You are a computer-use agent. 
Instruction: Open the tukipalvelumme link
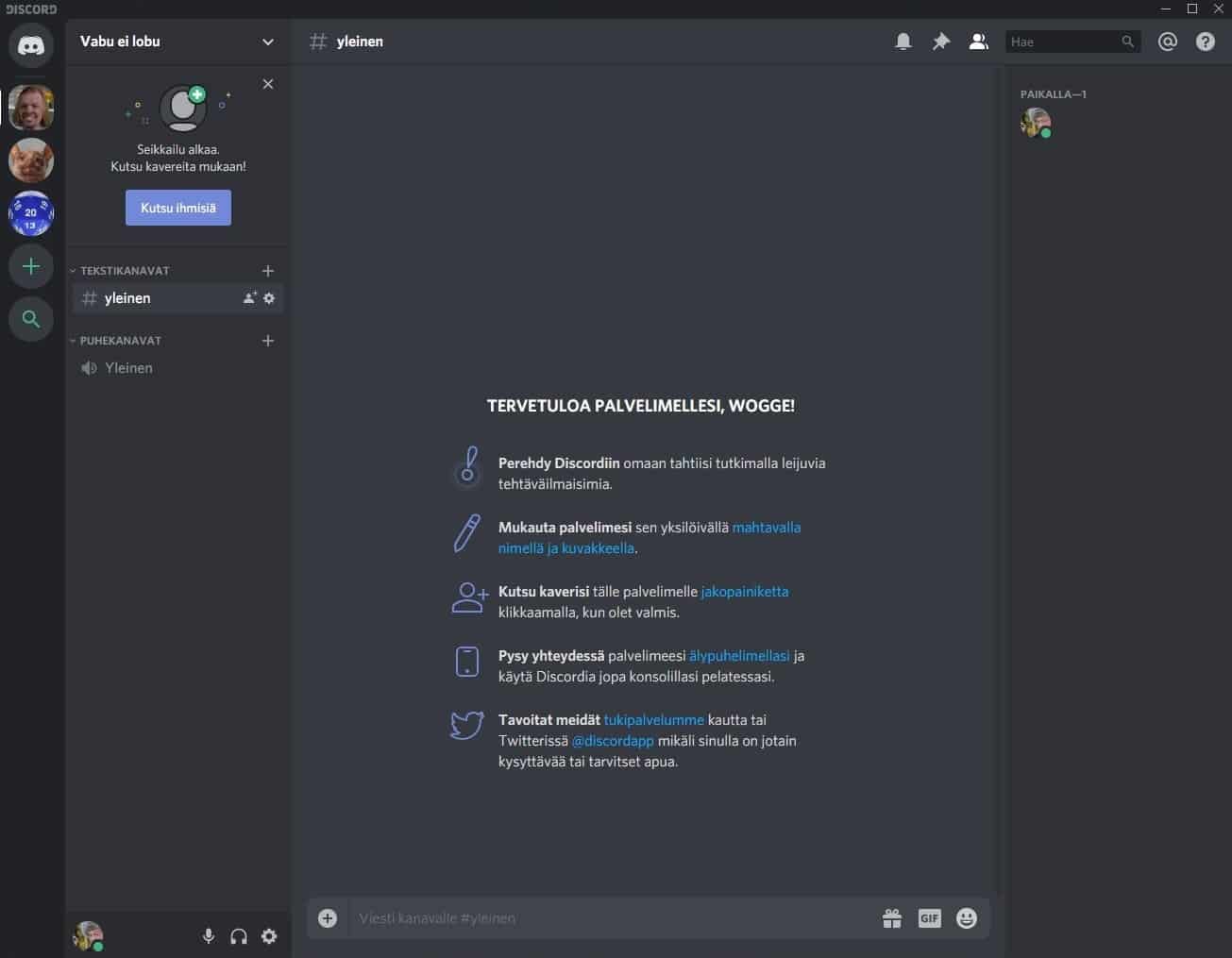point(653,720)
